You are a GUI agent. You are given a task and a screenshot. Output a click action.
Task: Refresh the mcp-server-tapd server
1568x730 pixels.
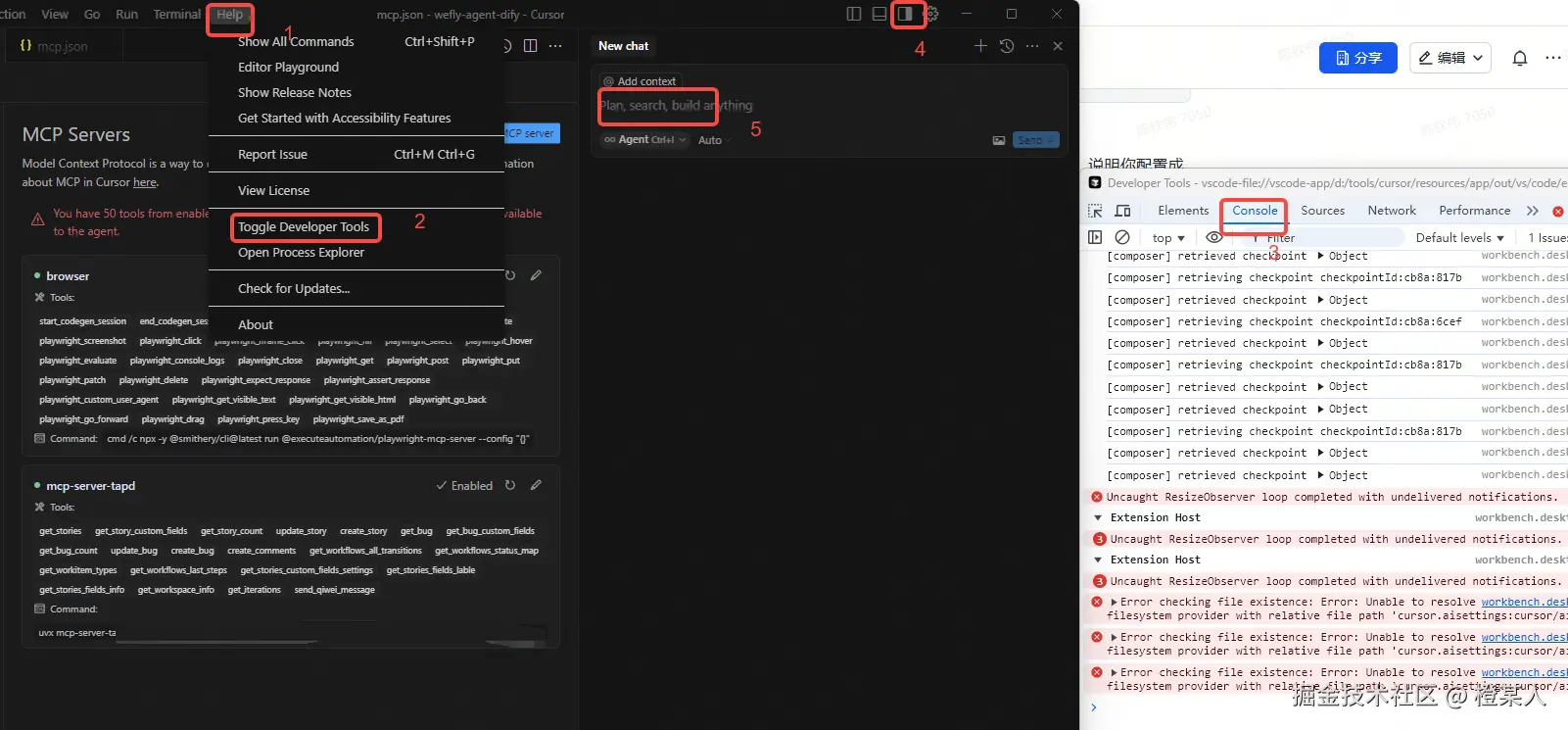coord(510,485)
